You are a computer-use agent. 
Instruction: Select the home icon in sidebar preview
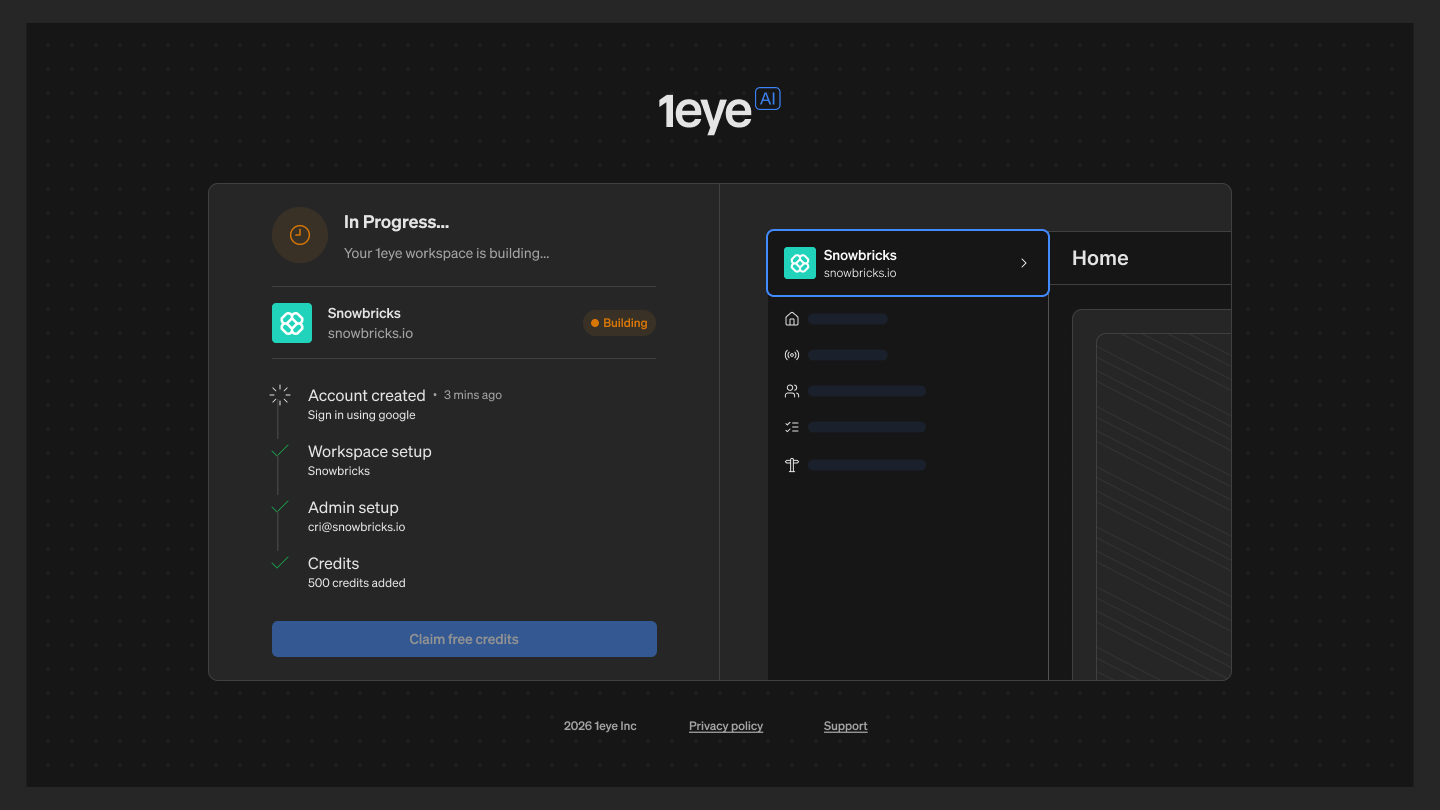click(792, 319)
